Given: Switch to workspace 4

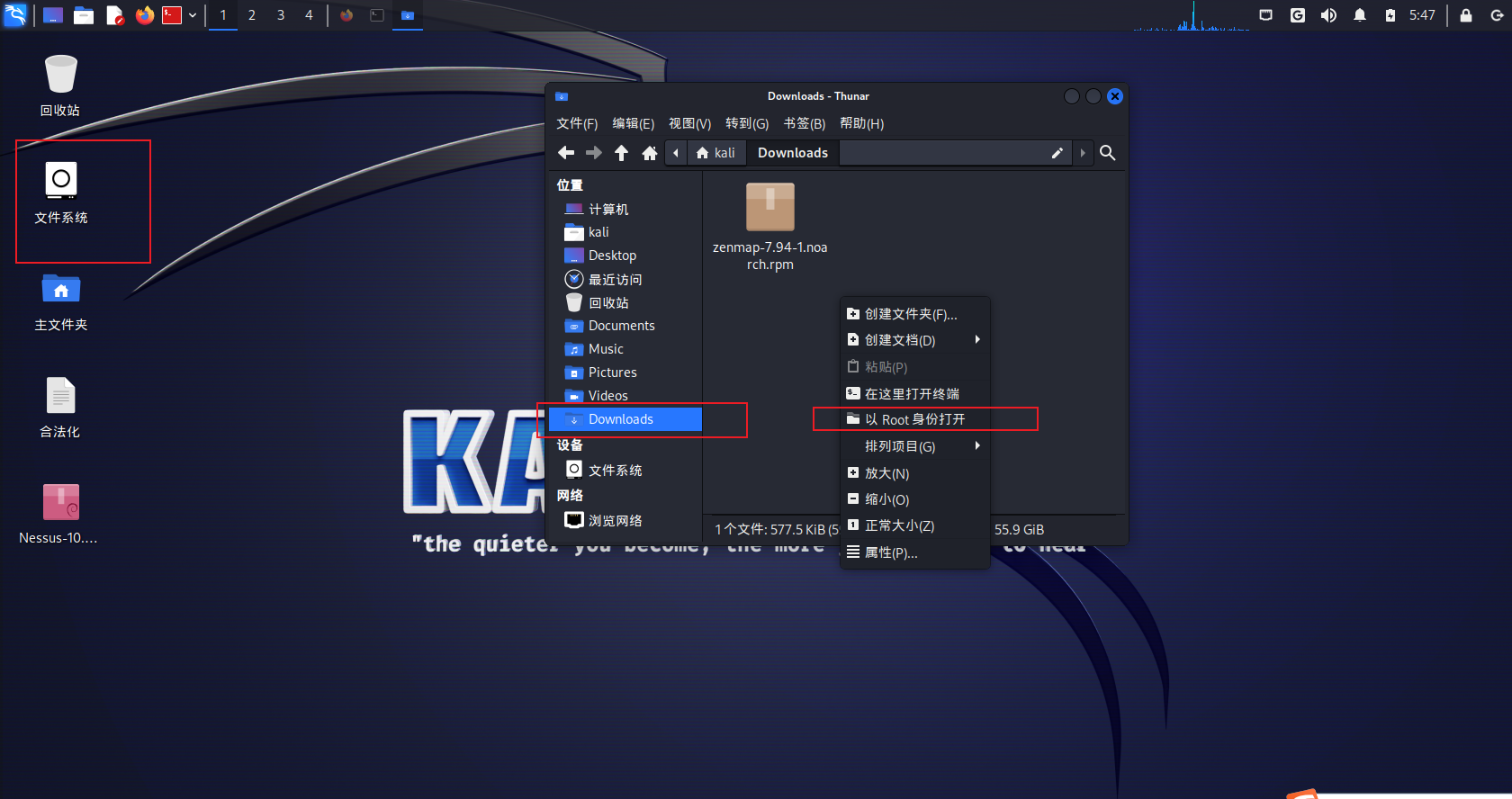Looking at the screenshot, I should (x=309, y=15).
